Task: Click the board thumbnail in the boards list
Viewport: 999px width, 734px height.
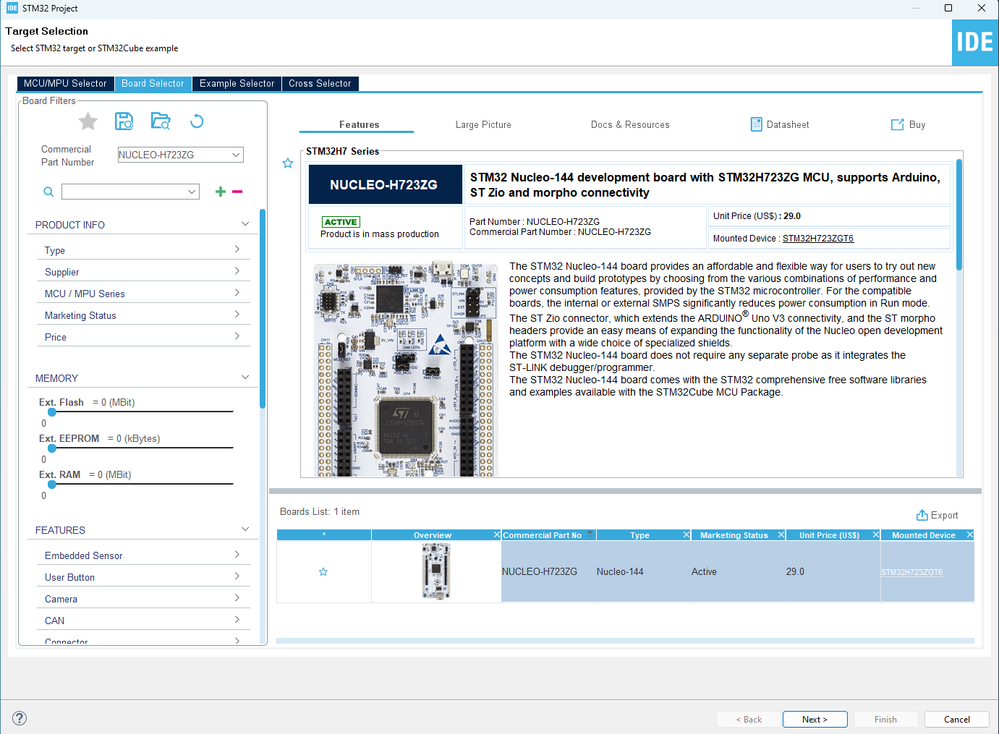Action: coord(436,572)
